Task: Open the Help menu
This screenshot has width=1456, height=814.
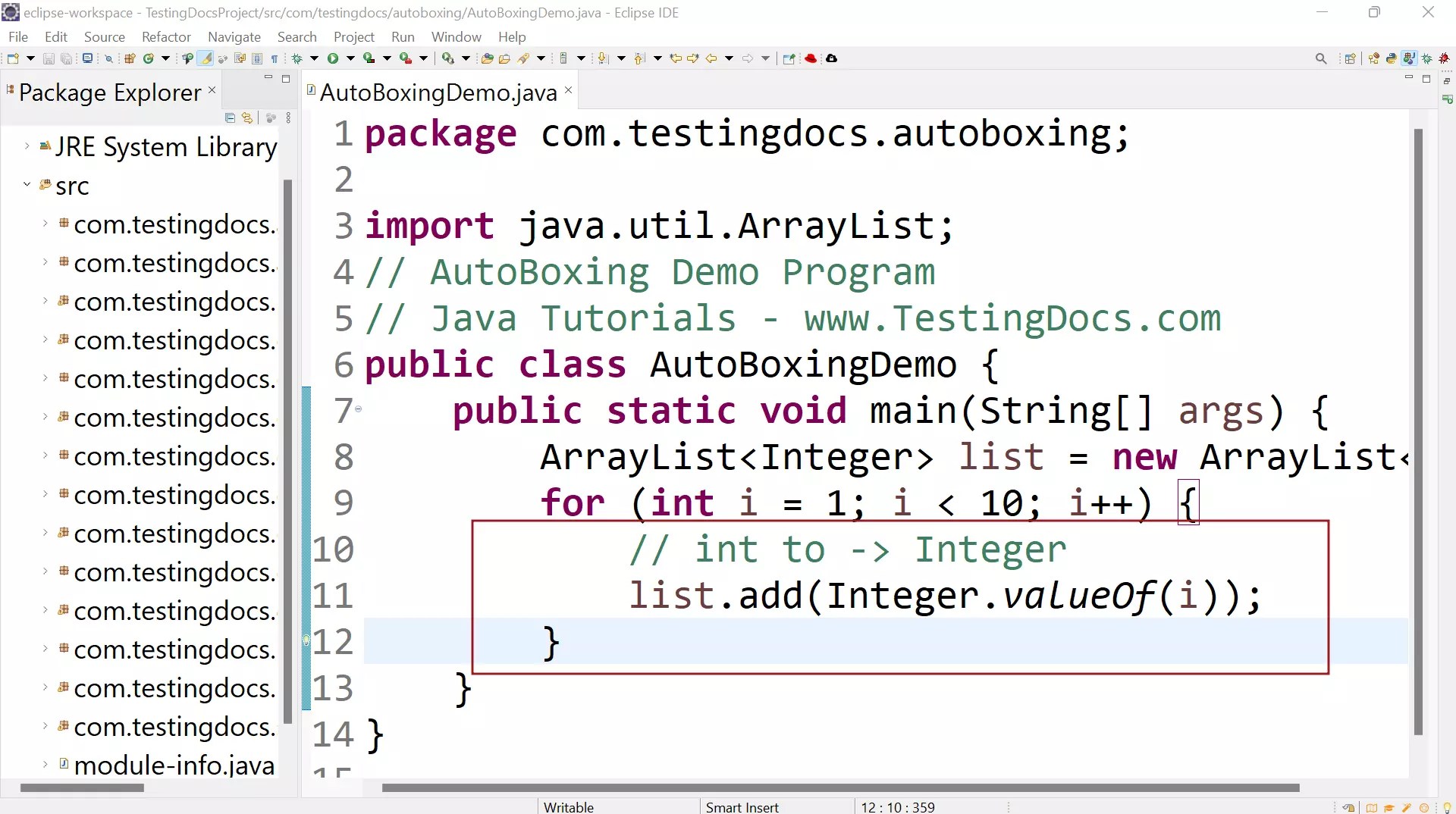Action: 511,36
